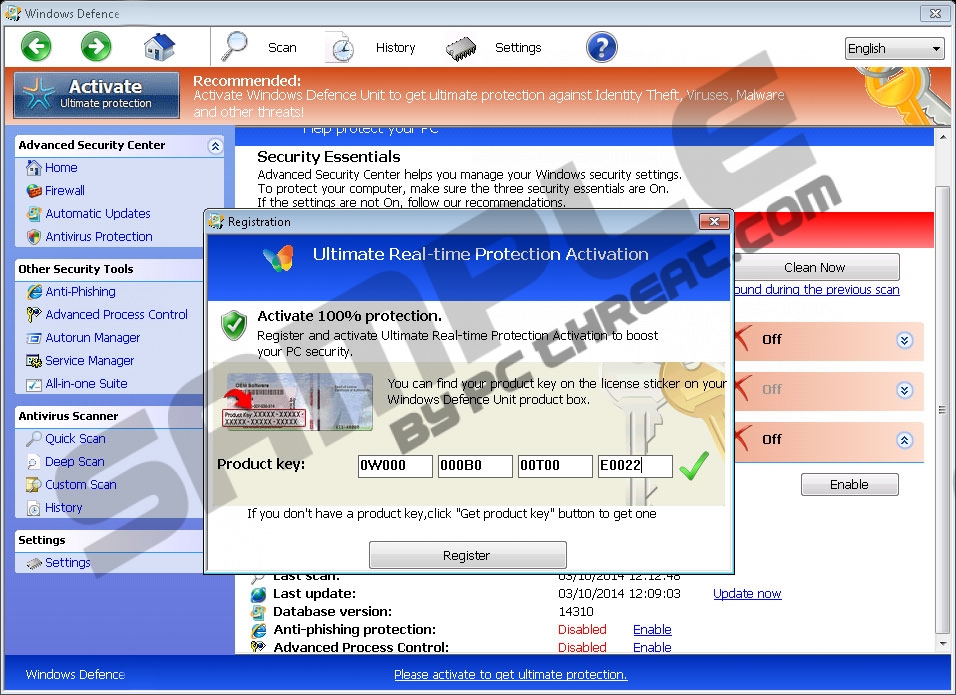The height and width of the screenshot is (695, 956).
Task: Collapse the third Off security row chevron
Action: [x=905, y=440]
